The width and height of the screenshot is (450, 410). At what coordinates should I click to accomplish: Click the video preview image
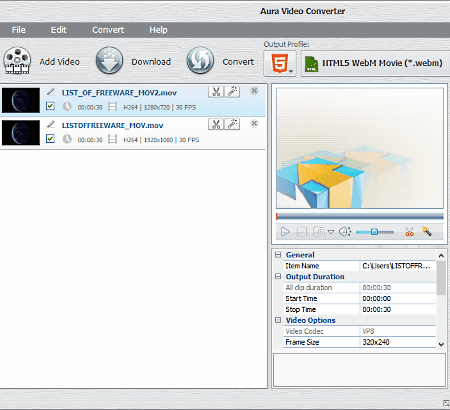360,148
